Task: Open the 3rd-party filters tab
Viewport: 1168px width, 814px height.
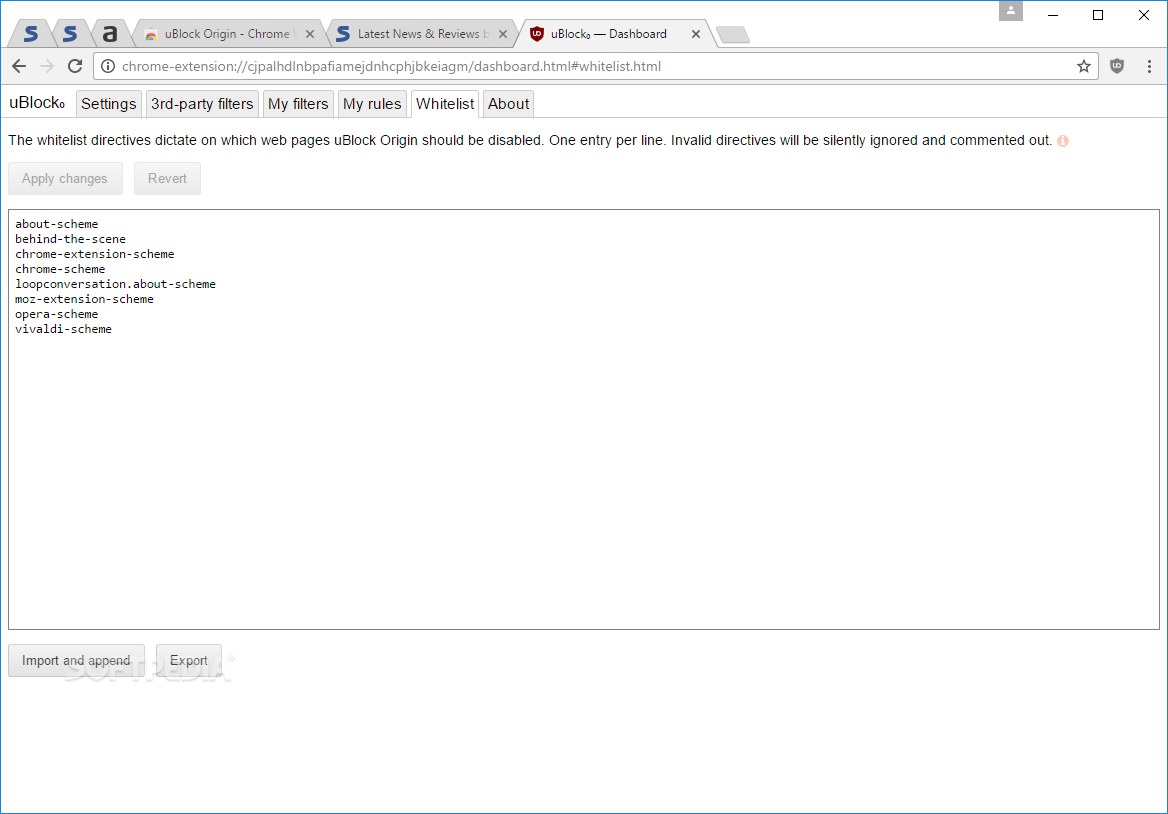Action: coord(202,103)
